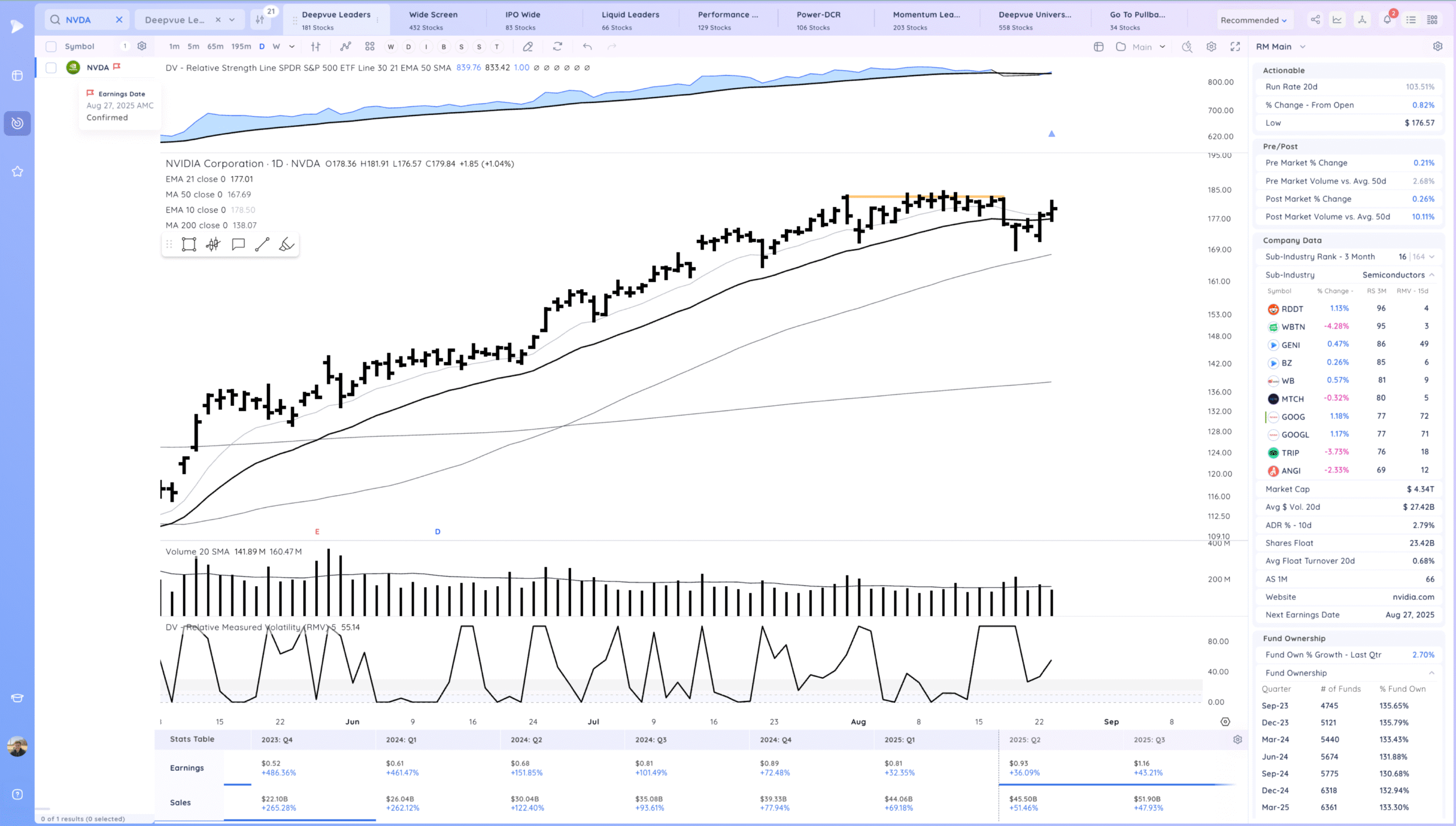This screenshot has width=1456, height=826.
Task: Open quick search lightning magnifier icon
Action: click(x=1187, y=47)
